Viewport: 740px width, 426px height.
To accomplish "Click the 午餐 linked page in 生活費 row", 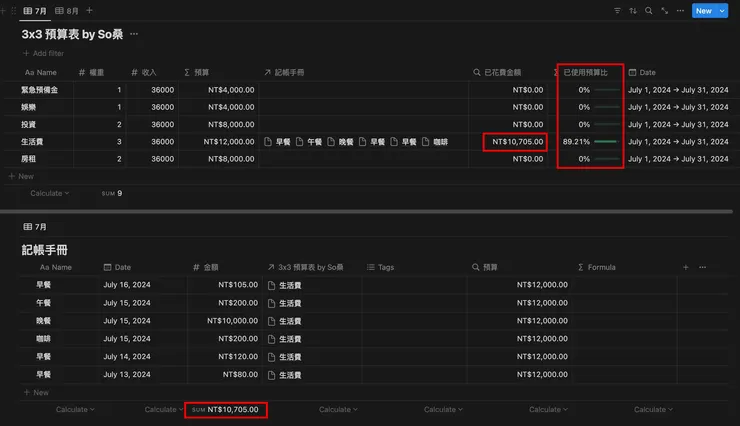I will pos(309,142).
